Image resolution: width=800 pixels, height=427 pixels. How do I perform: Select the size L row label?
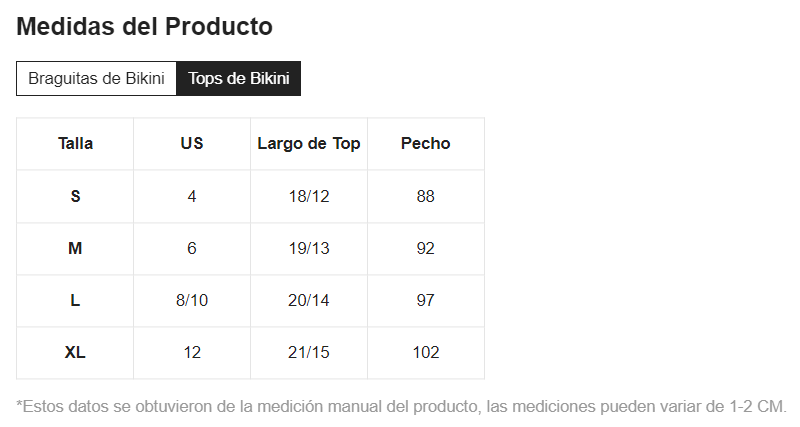point(75,300)
